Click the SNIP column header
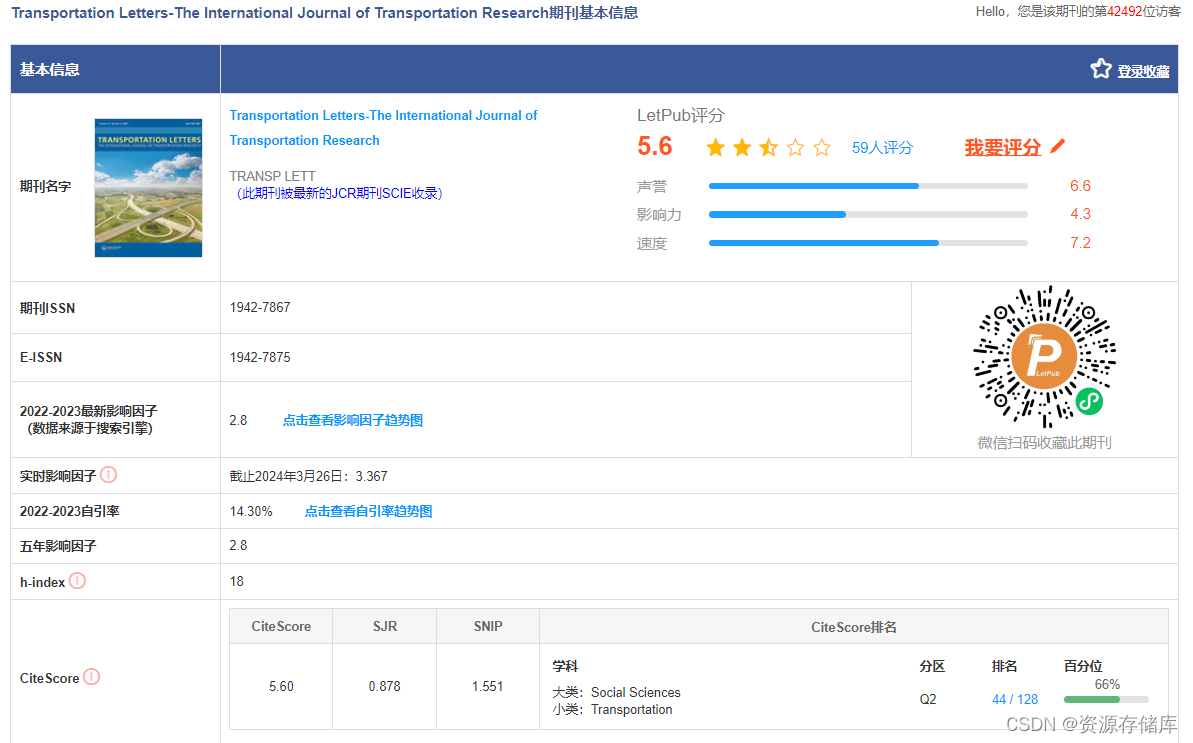 tap(488, 626)
